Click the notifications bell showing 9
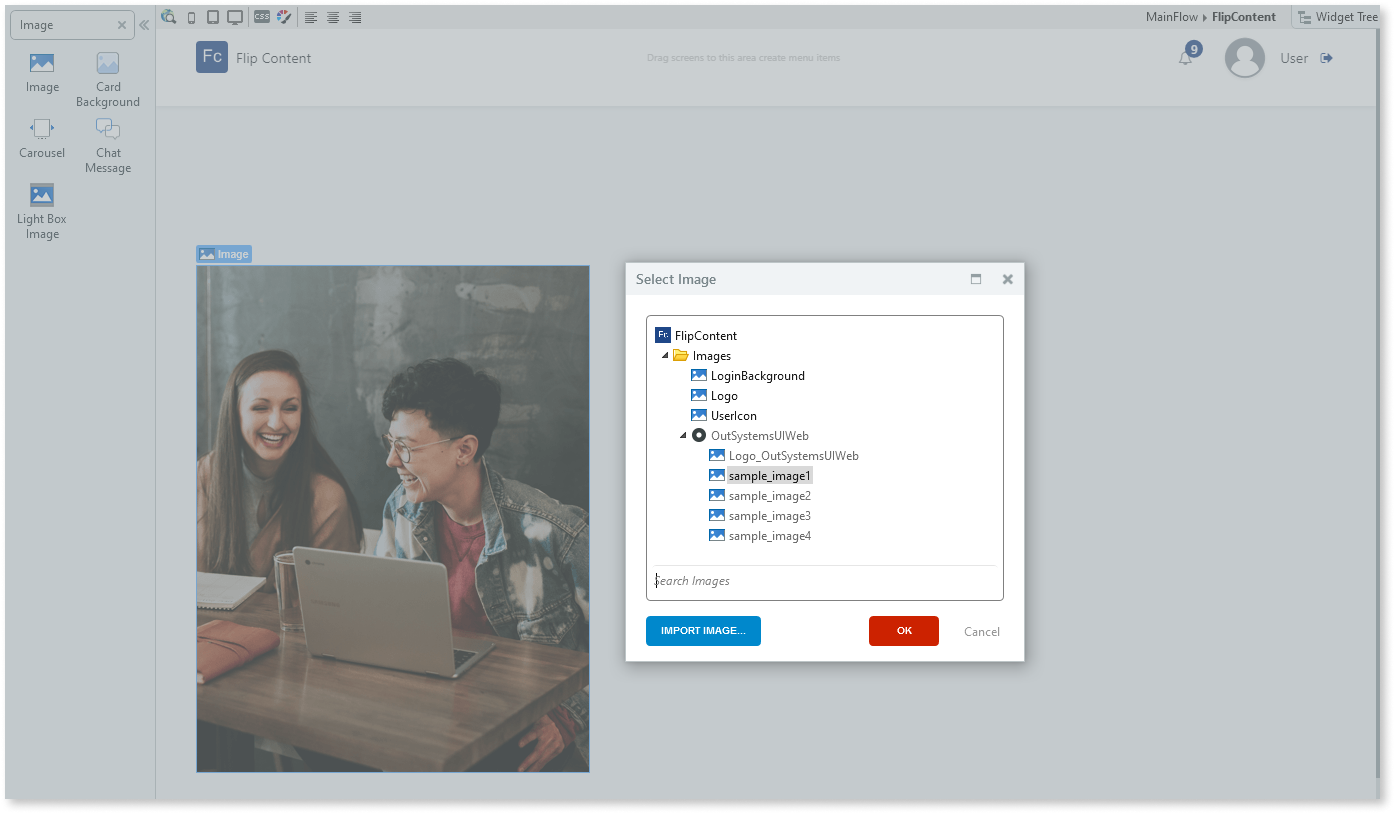The width and height of the screenshot is (1395, 814). (1185, 58)
